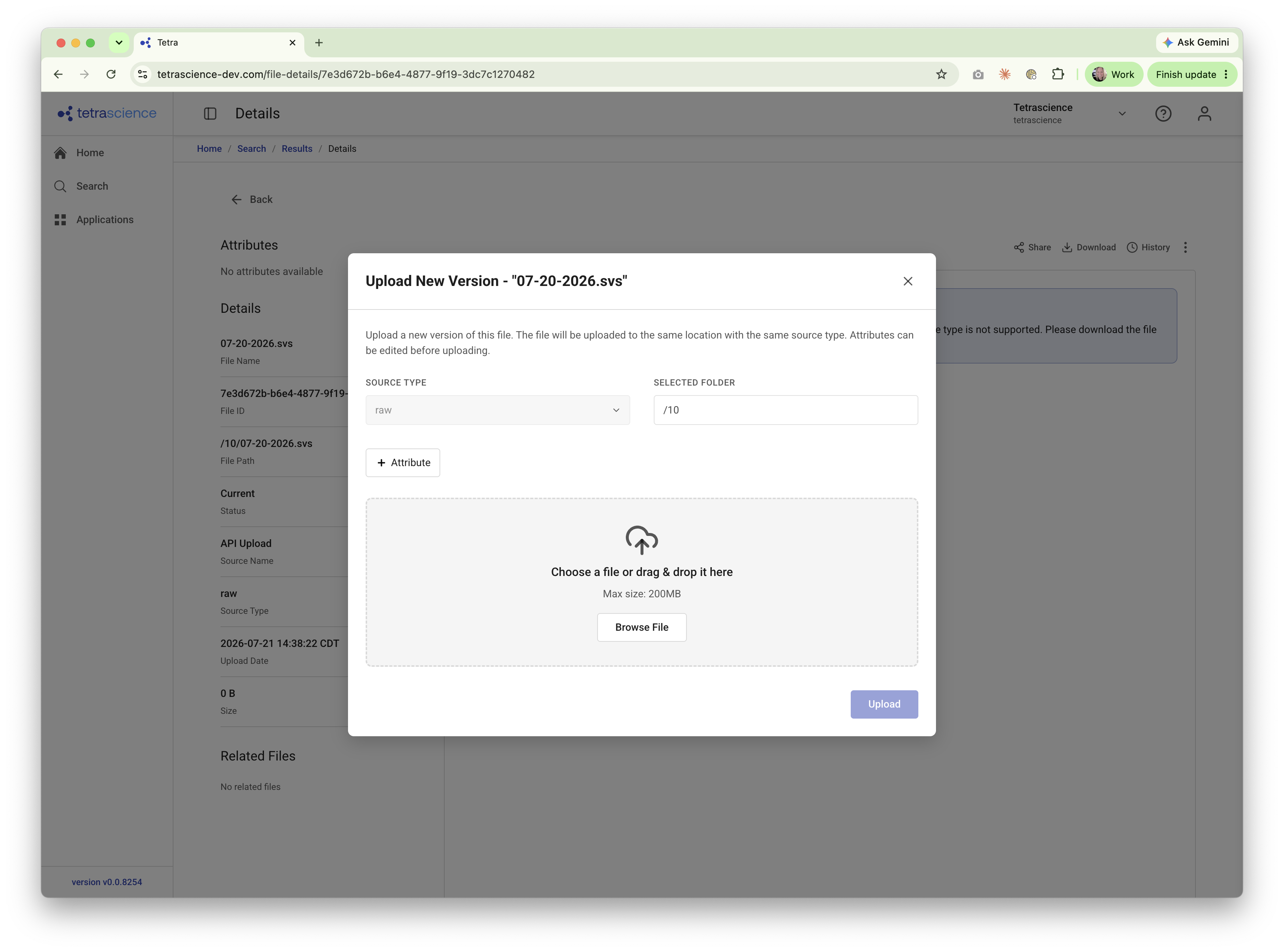The height and width of the screenshot is (952, 1284).
Task: Open a new browser tab
Action: click(319, 43)
